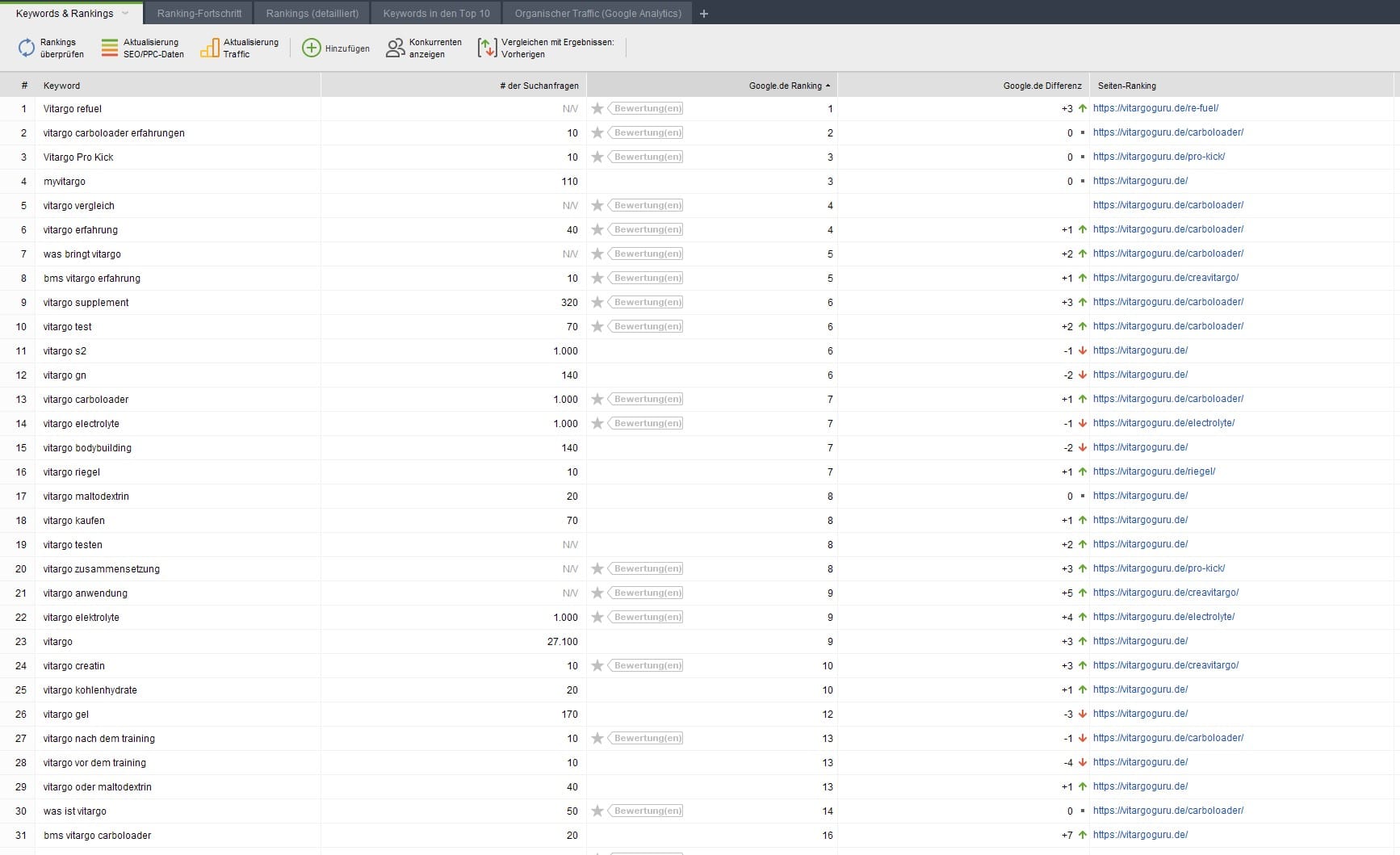Click the star icon for vitargo nach dem training

597,738
